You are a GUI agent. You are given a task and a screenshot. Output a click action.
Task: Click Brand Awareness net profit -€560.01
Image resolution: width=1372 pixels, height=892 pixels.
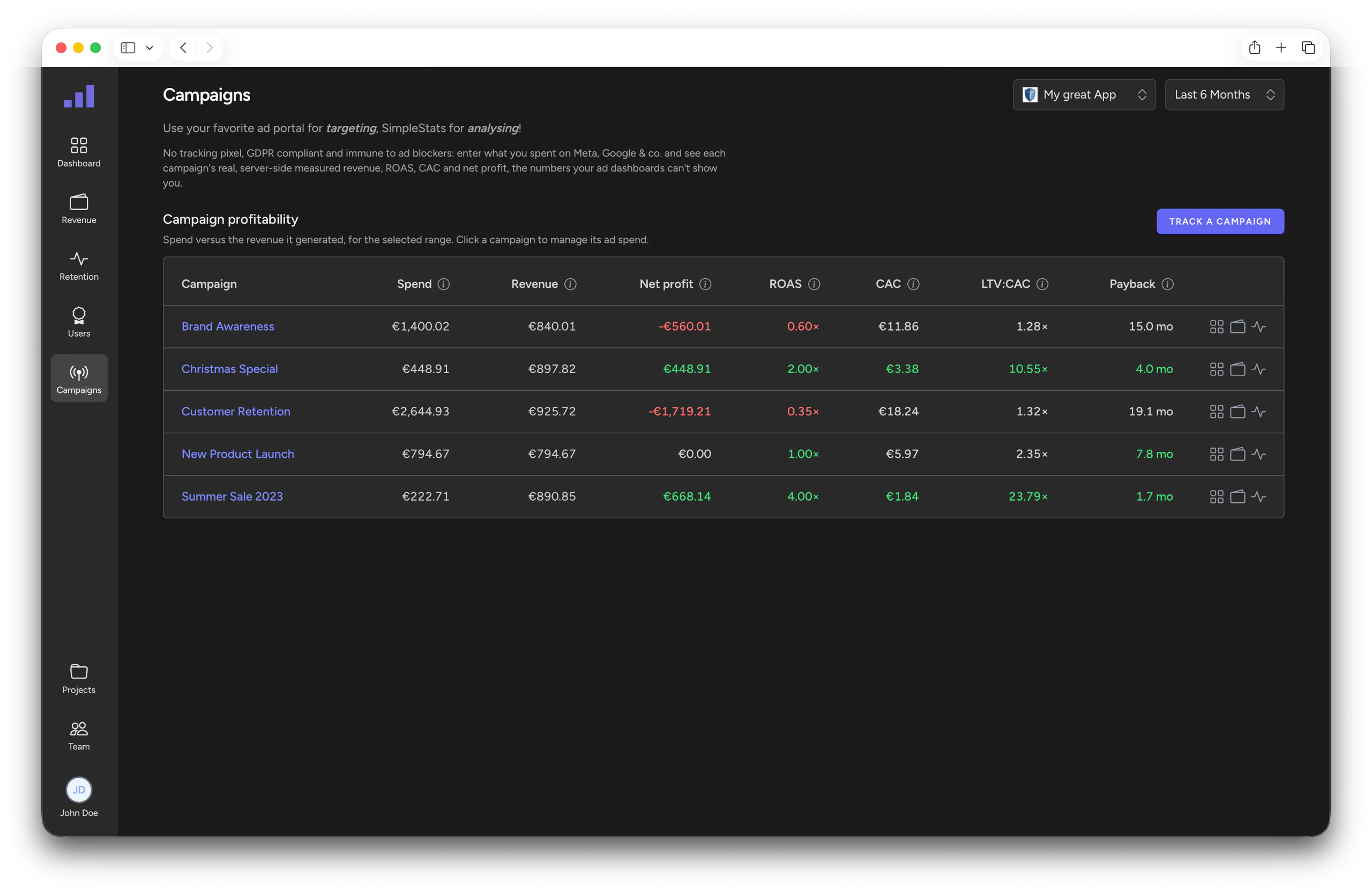[684, 326]
